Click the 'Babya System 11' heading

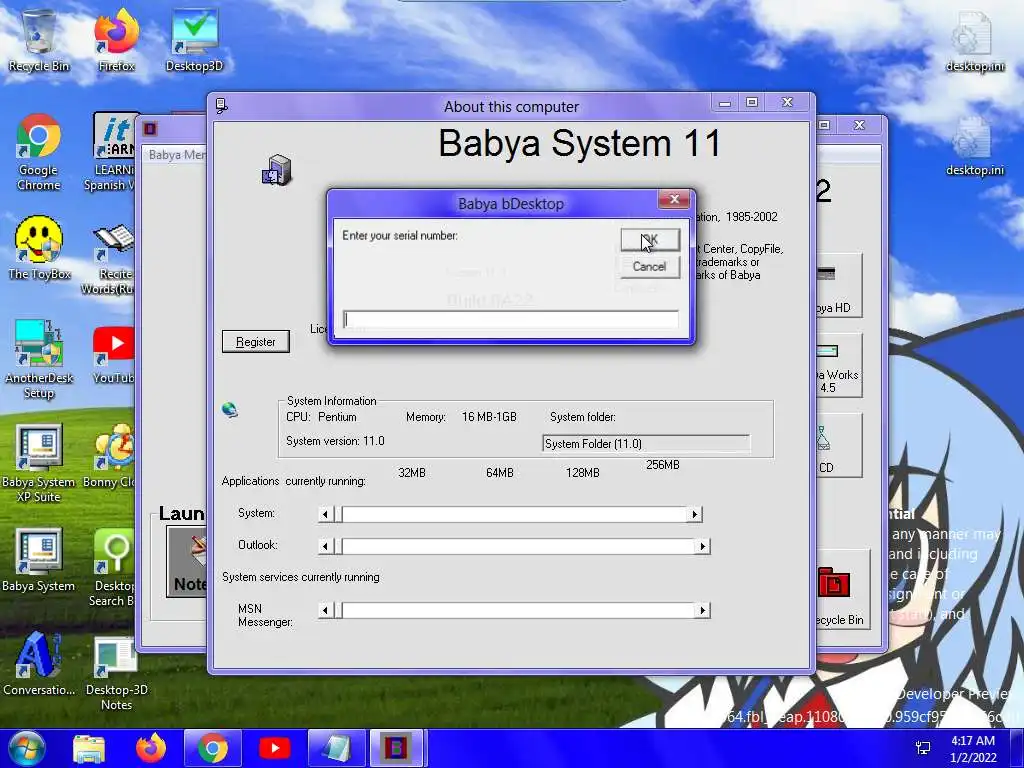pyautogui.click(x=579, y=142)
